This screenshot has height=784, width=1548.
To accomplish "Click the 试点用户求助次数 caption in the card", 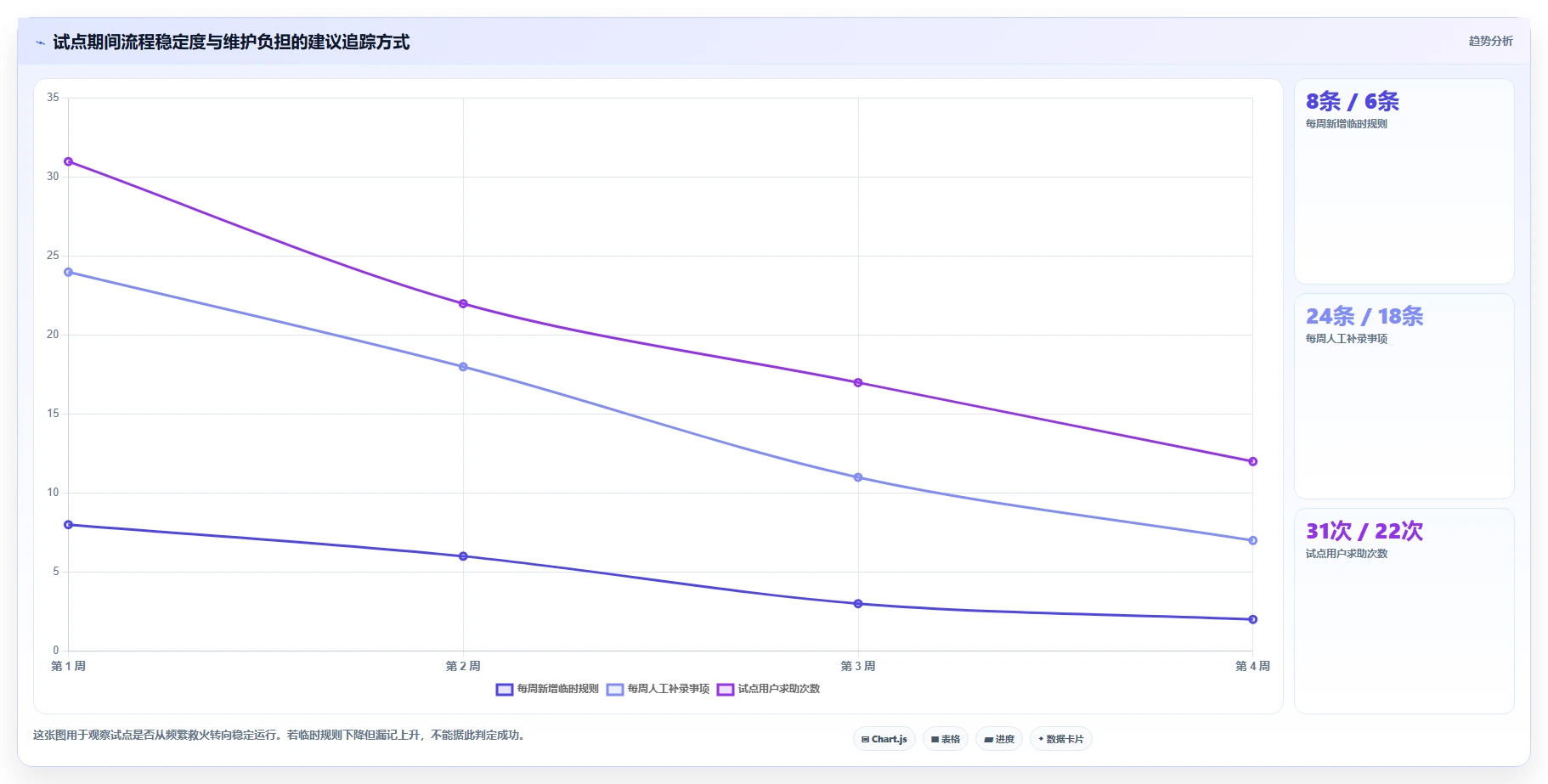I will 1346,554.
